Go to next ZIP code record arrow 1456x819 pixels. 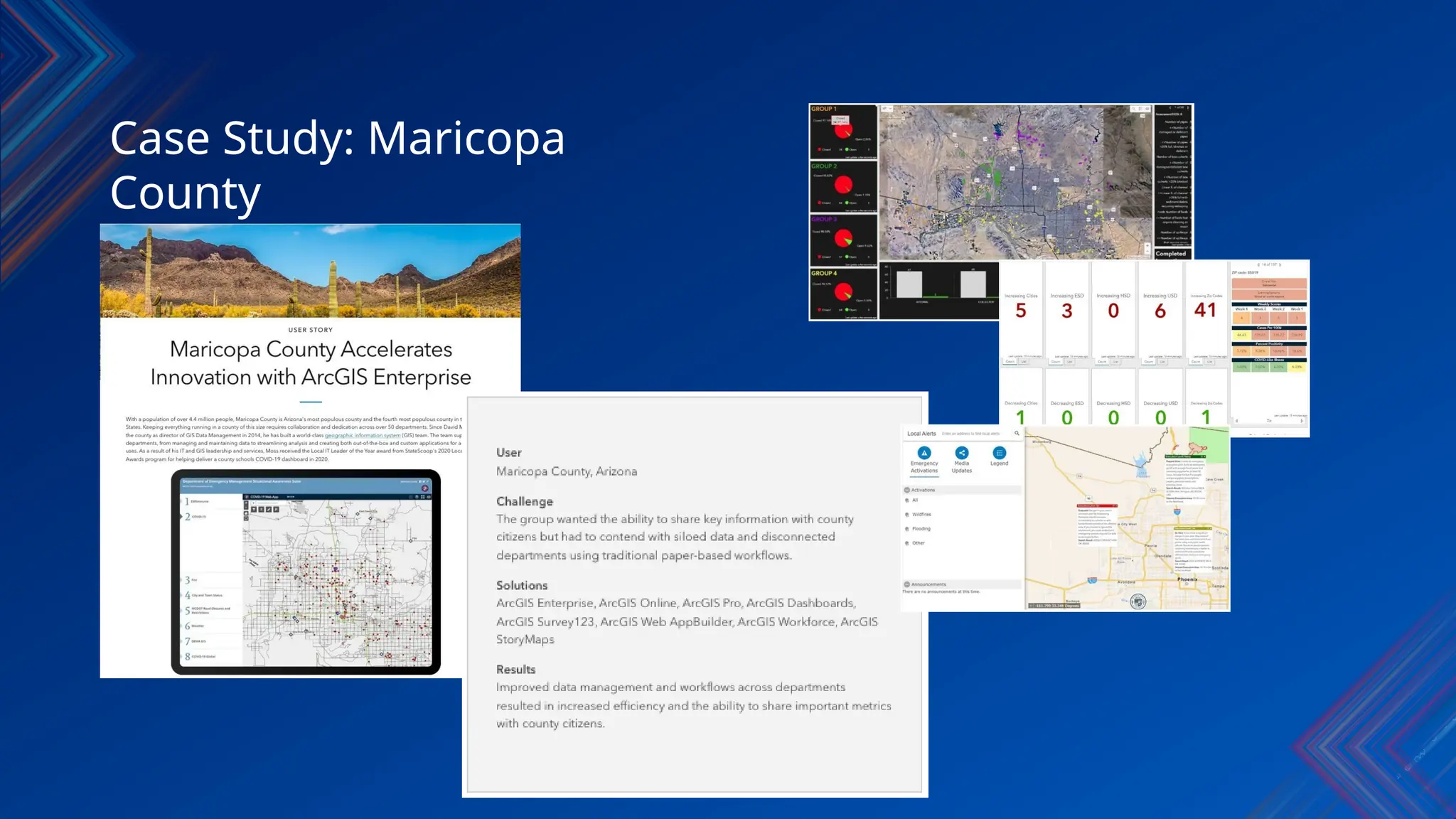click(x=1280, y=264)
